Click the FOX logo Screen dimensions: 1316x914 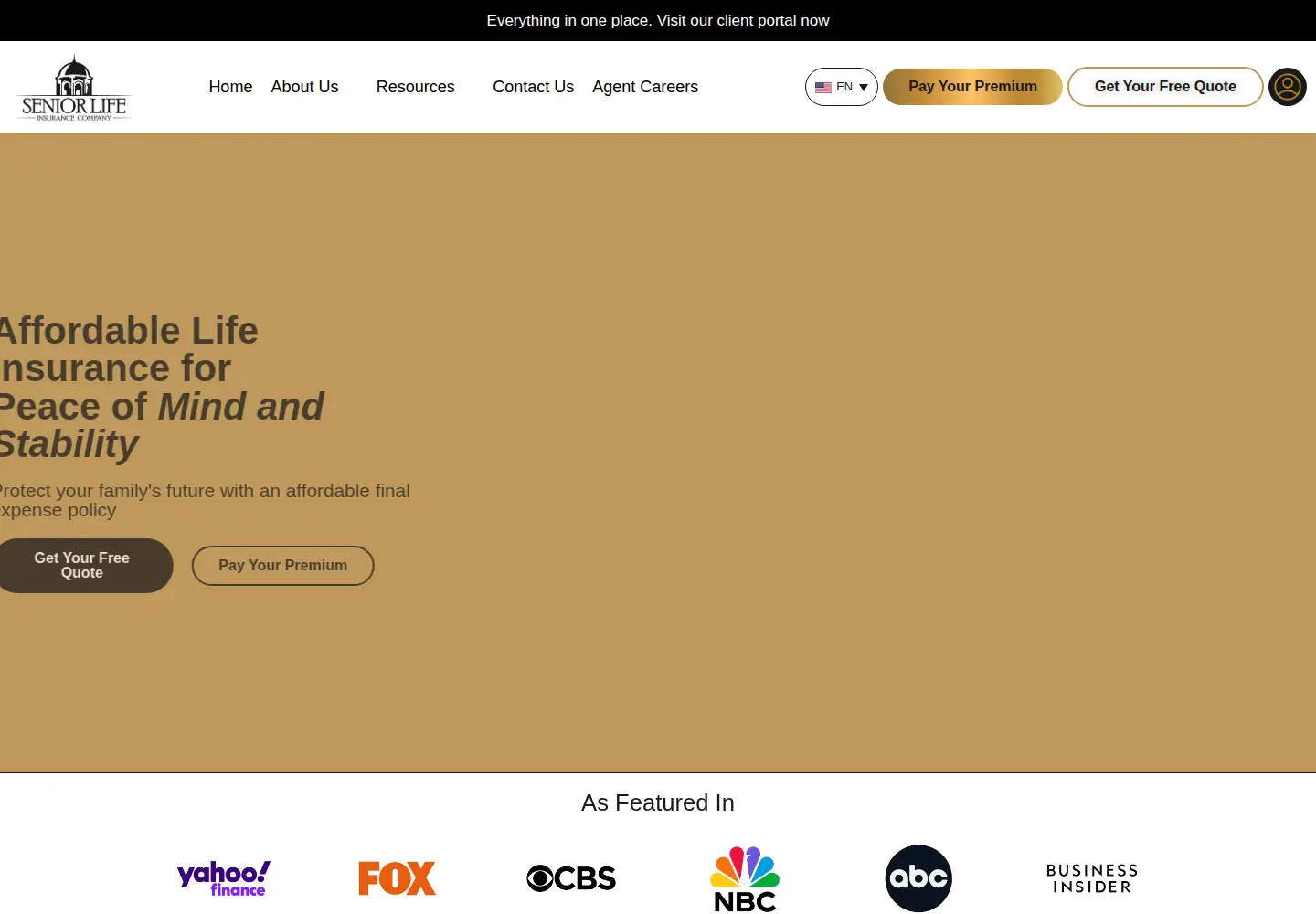[x=398, y=878]
